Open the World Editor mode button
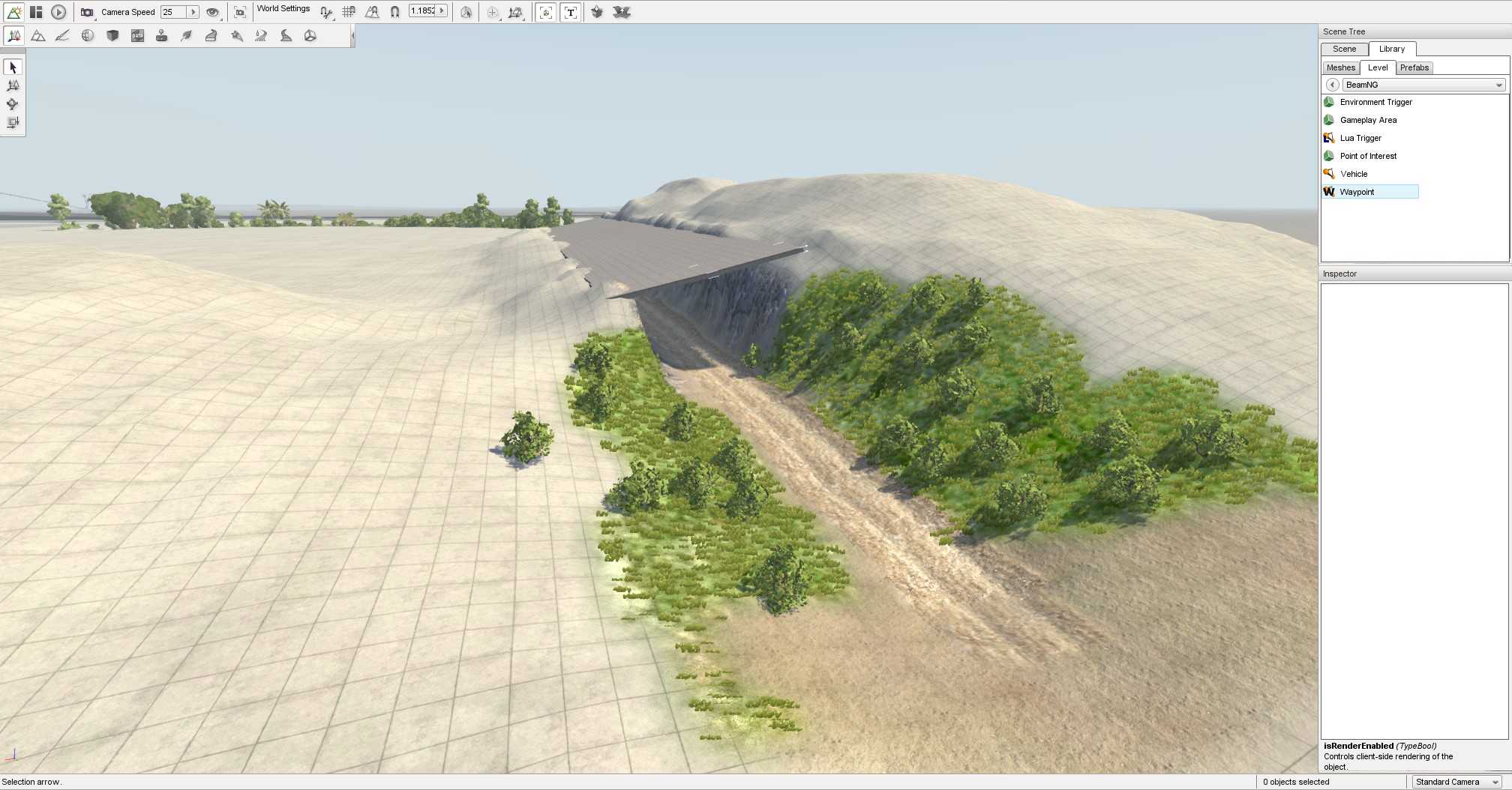Screen dimensions: 1512x790 [13, 12]
